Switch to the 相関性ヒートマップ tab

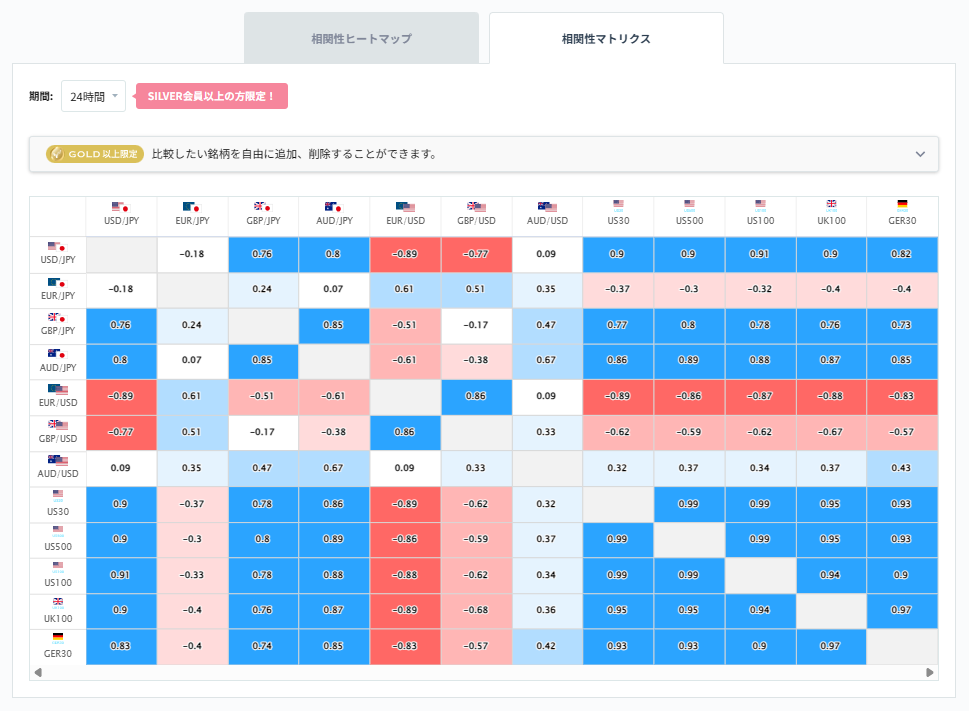(x=361, y=38)
